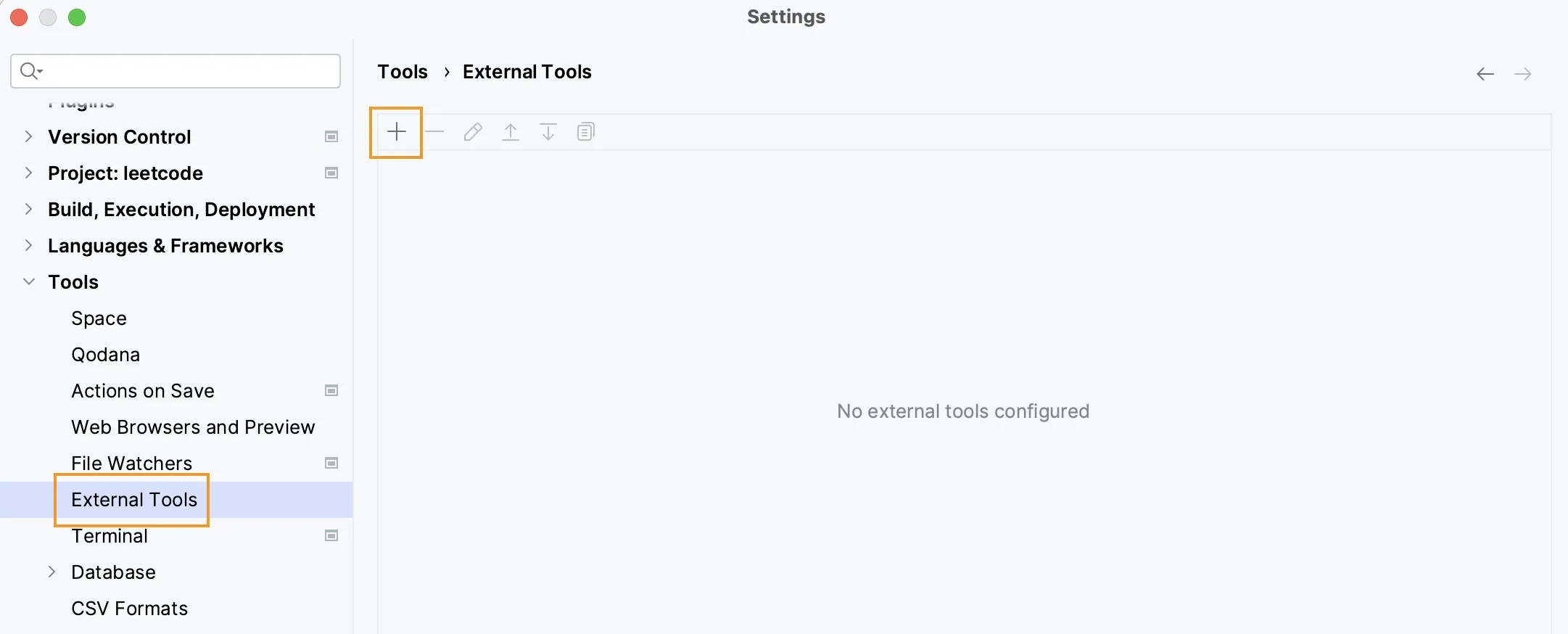1568x634 pixels.
Task: Click the project-level icon beside Version Control
Action: coord(331,137)
